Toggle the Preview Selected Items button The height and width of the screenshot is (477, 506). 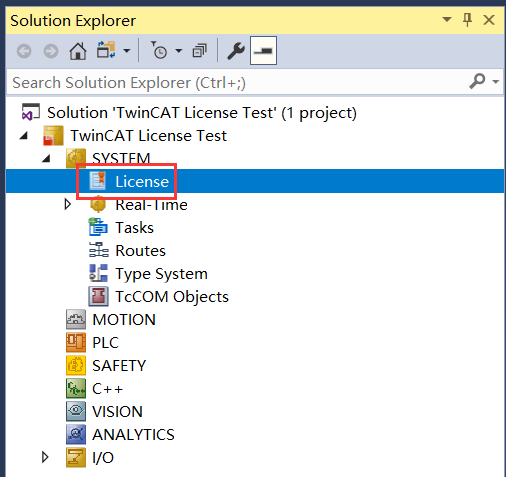pyautogui.click(x=263, y=51)
